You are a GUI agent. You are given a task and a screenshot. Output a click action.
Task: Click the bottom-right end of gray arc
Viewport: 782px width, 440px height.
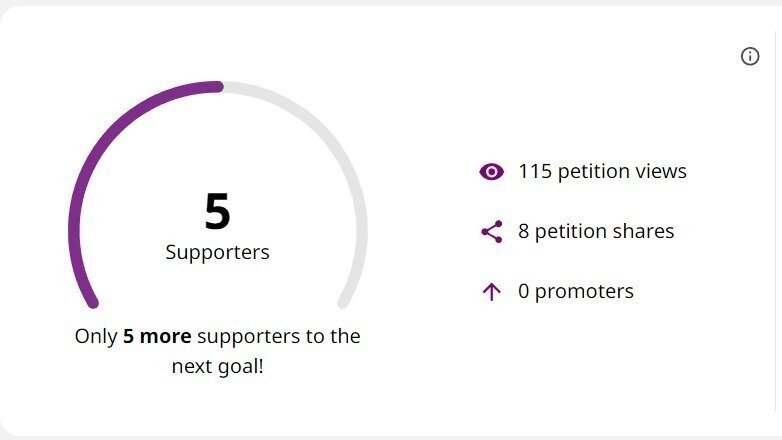[344, 301]
